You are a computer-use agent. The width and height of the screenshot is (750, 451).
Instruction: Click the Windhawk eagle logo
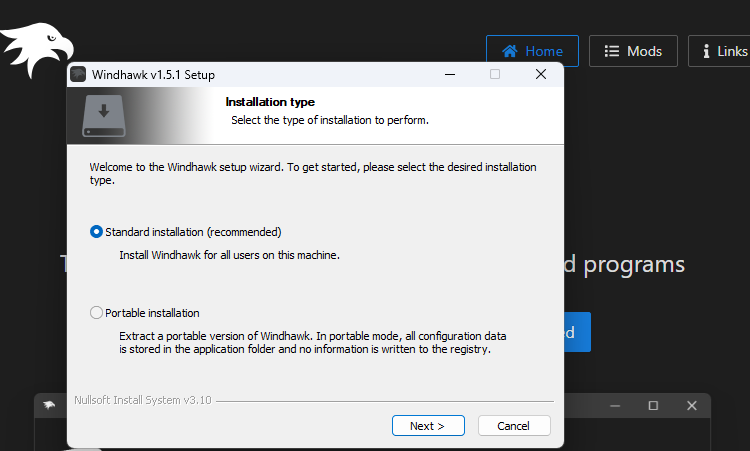pos(36,48)
